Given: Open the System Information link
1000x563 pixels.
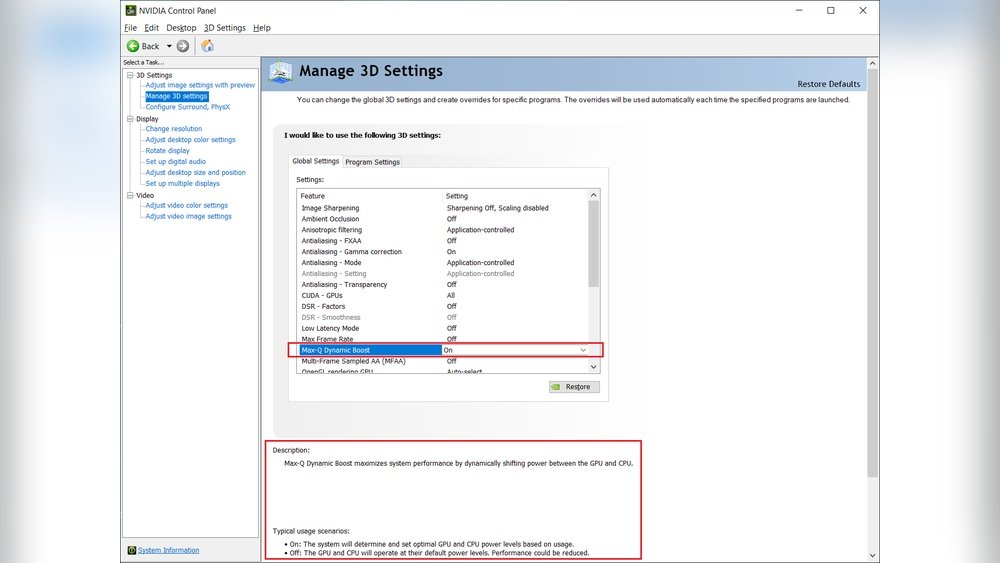Looking at the screenshot, I should [x=168, y=550].
